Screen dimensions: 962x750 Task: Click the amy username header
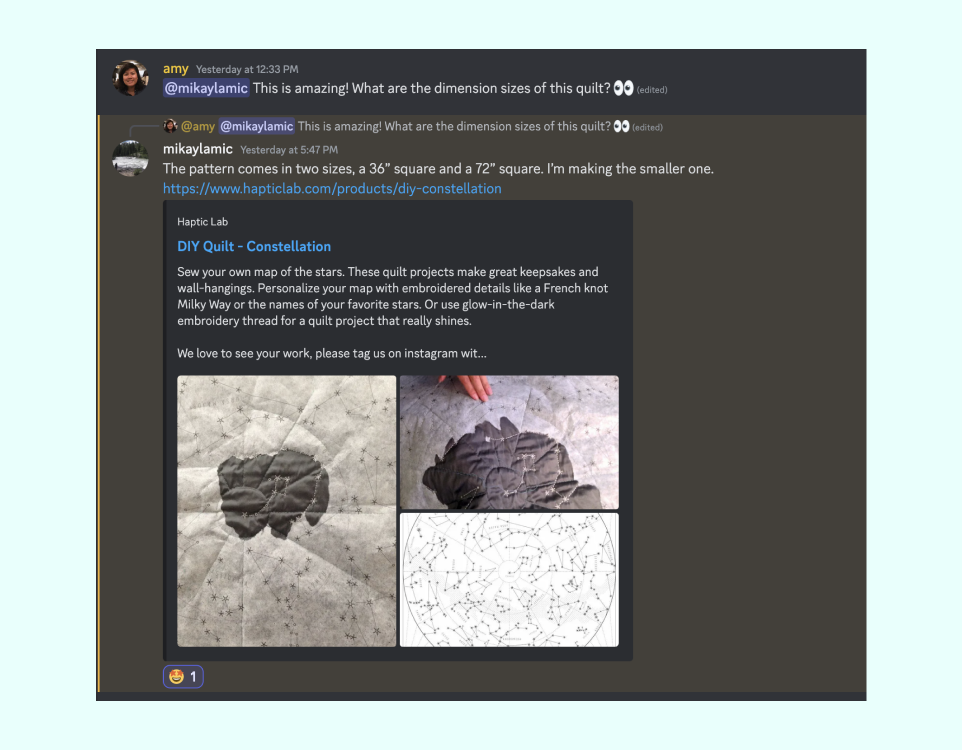coord(175,69)
